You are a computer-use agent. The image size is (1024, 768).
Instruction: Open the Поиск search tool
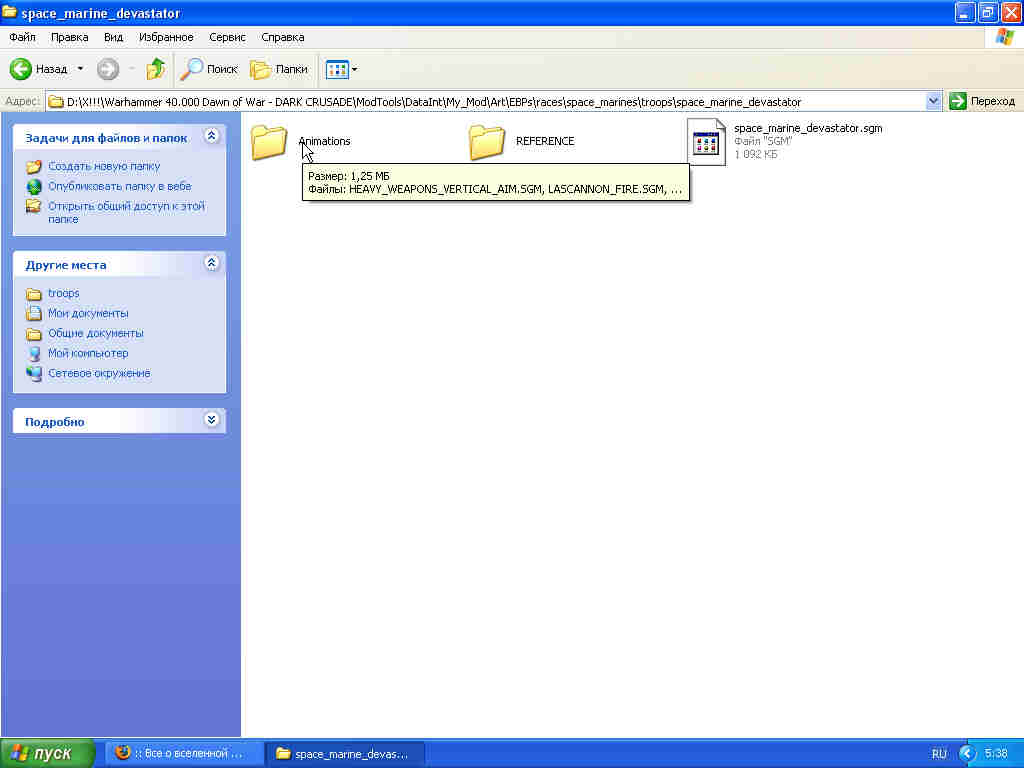coord(209,69)
